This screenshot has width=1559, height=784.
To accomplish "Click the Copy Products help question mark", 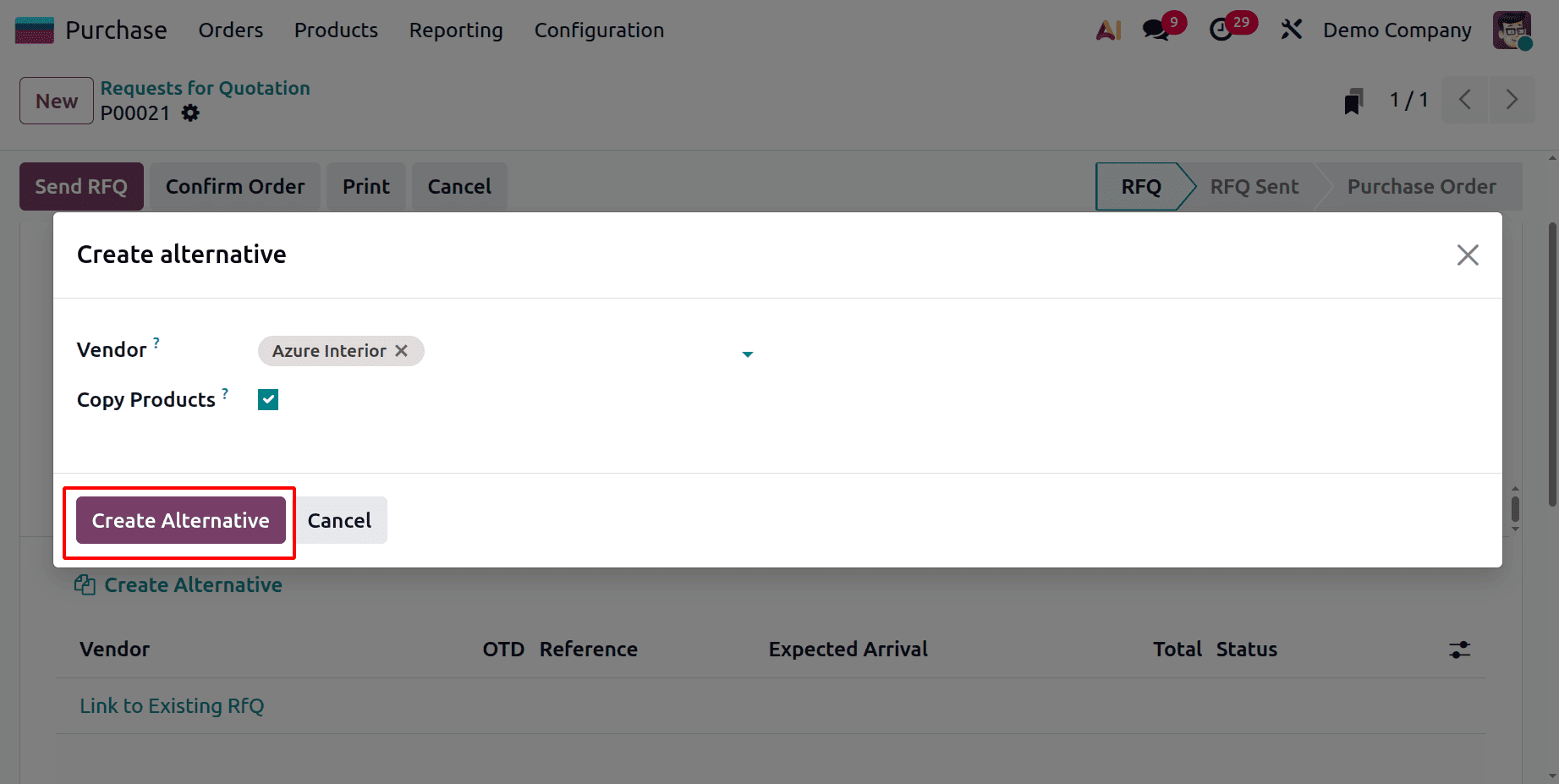I will click(x=225, y=392).
